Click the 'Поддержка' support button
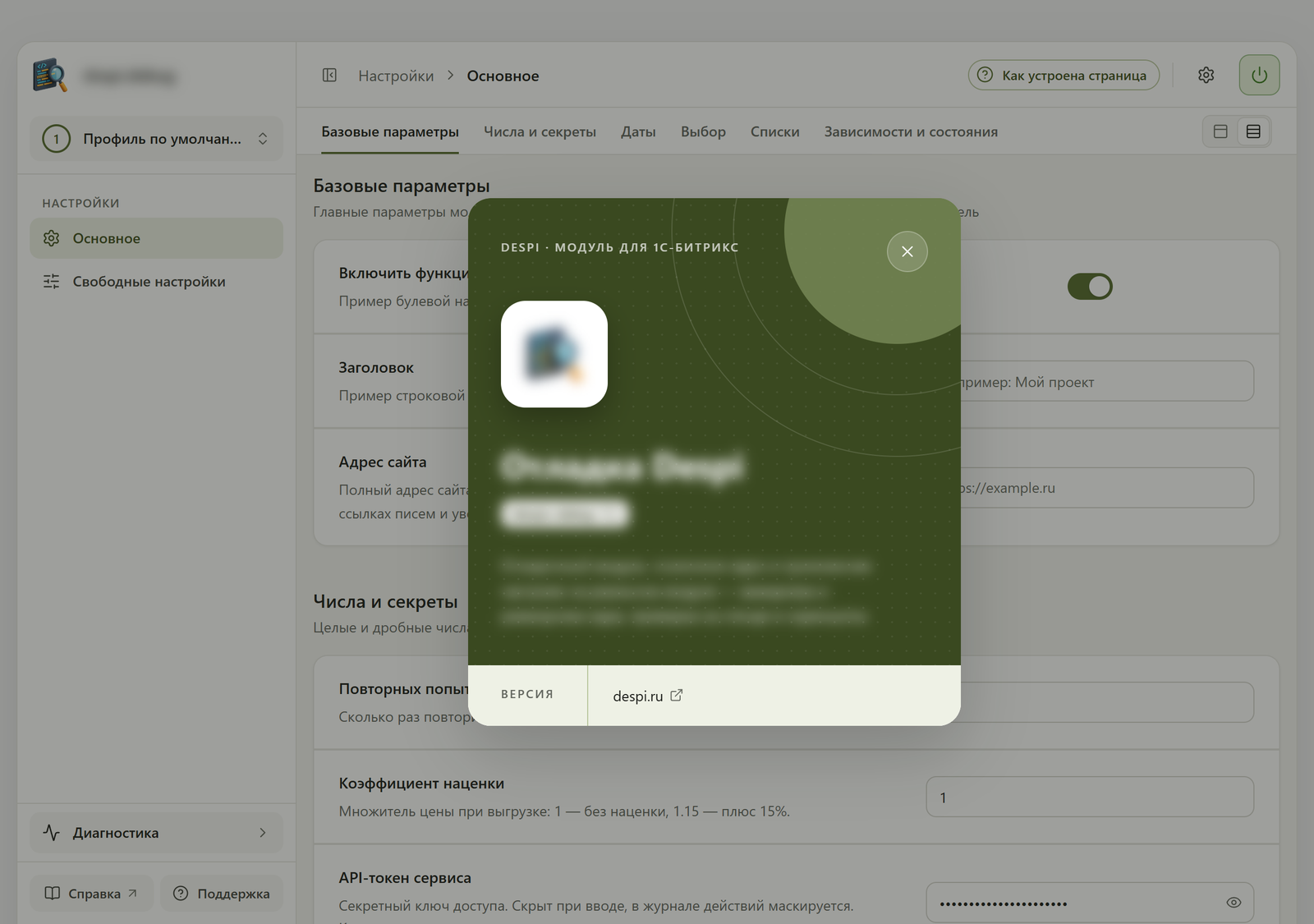 tap(222, 894)
